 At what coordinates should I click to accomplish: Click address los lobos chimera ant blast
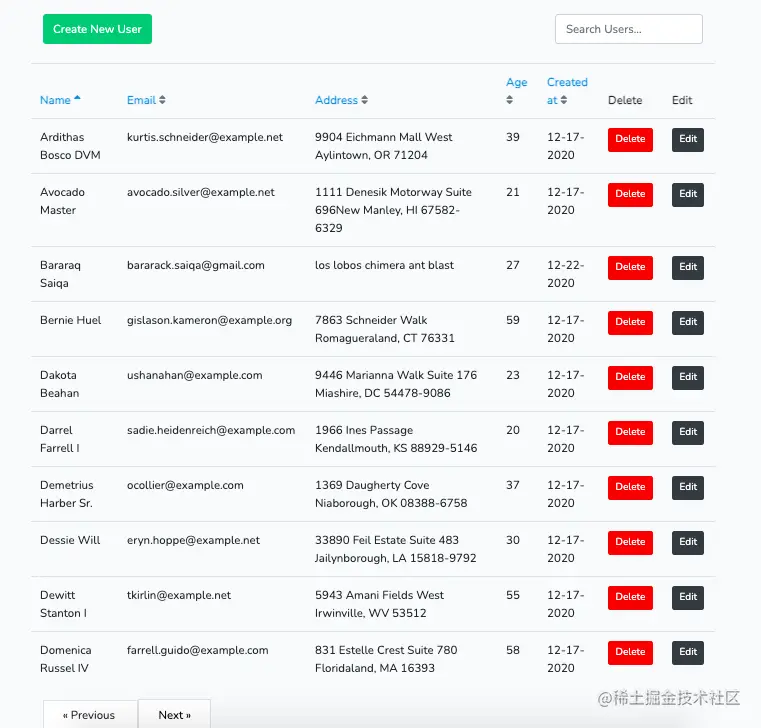(384, 265)
